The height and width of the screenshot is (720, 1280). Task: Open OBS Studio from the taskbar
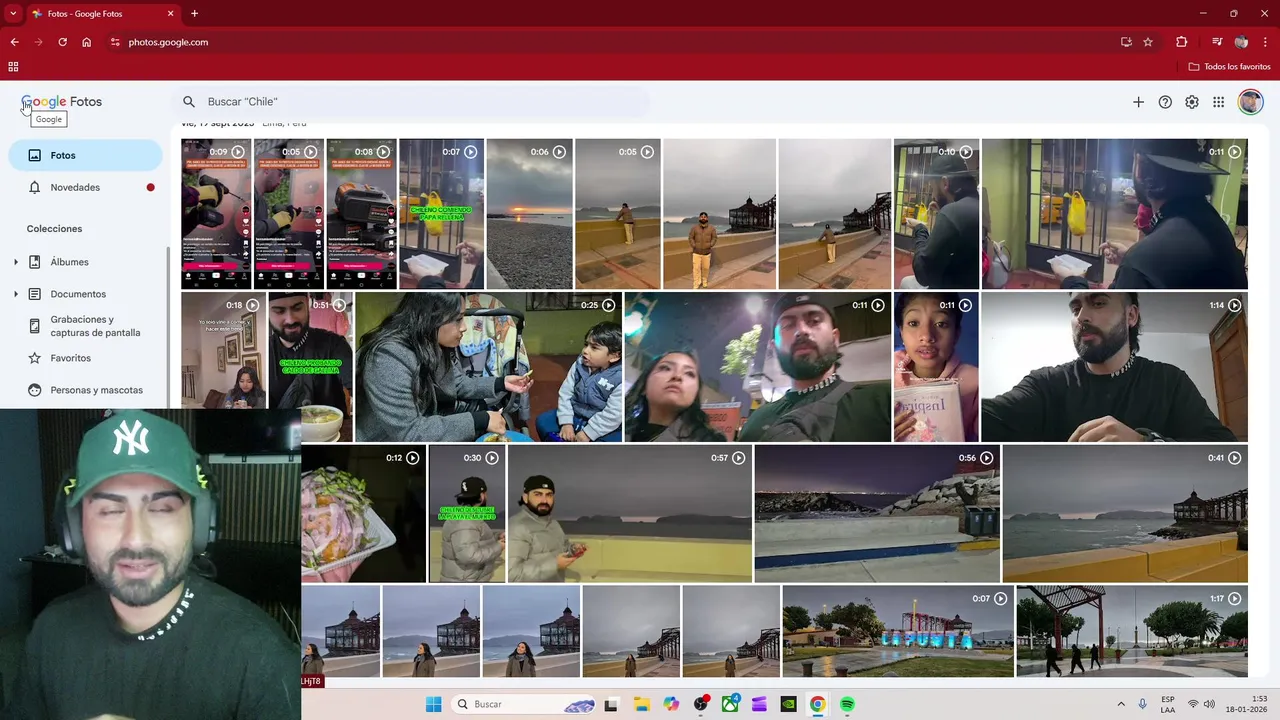click(700, 704)
